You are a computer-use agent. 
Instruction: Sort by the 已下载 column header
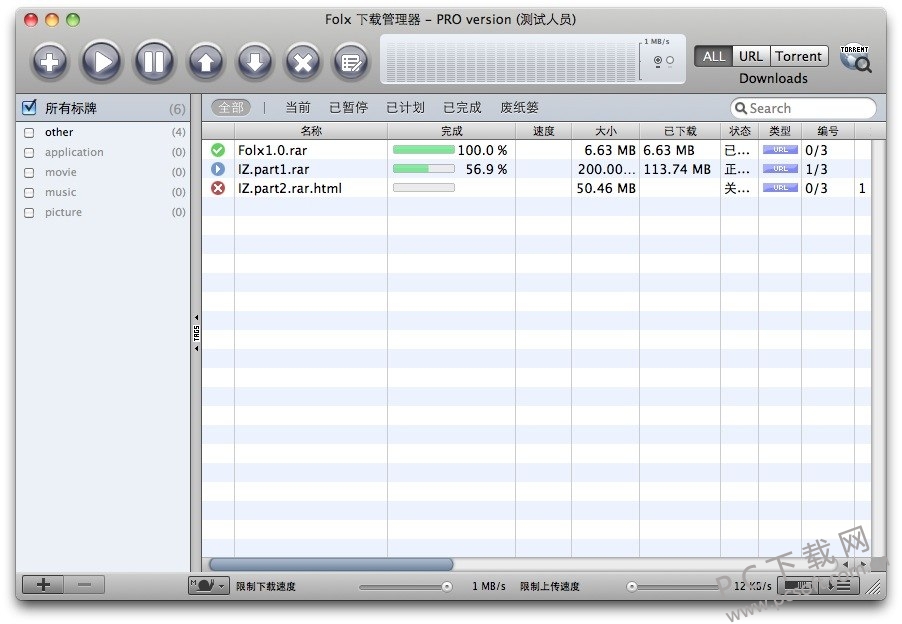click(680, 131)
